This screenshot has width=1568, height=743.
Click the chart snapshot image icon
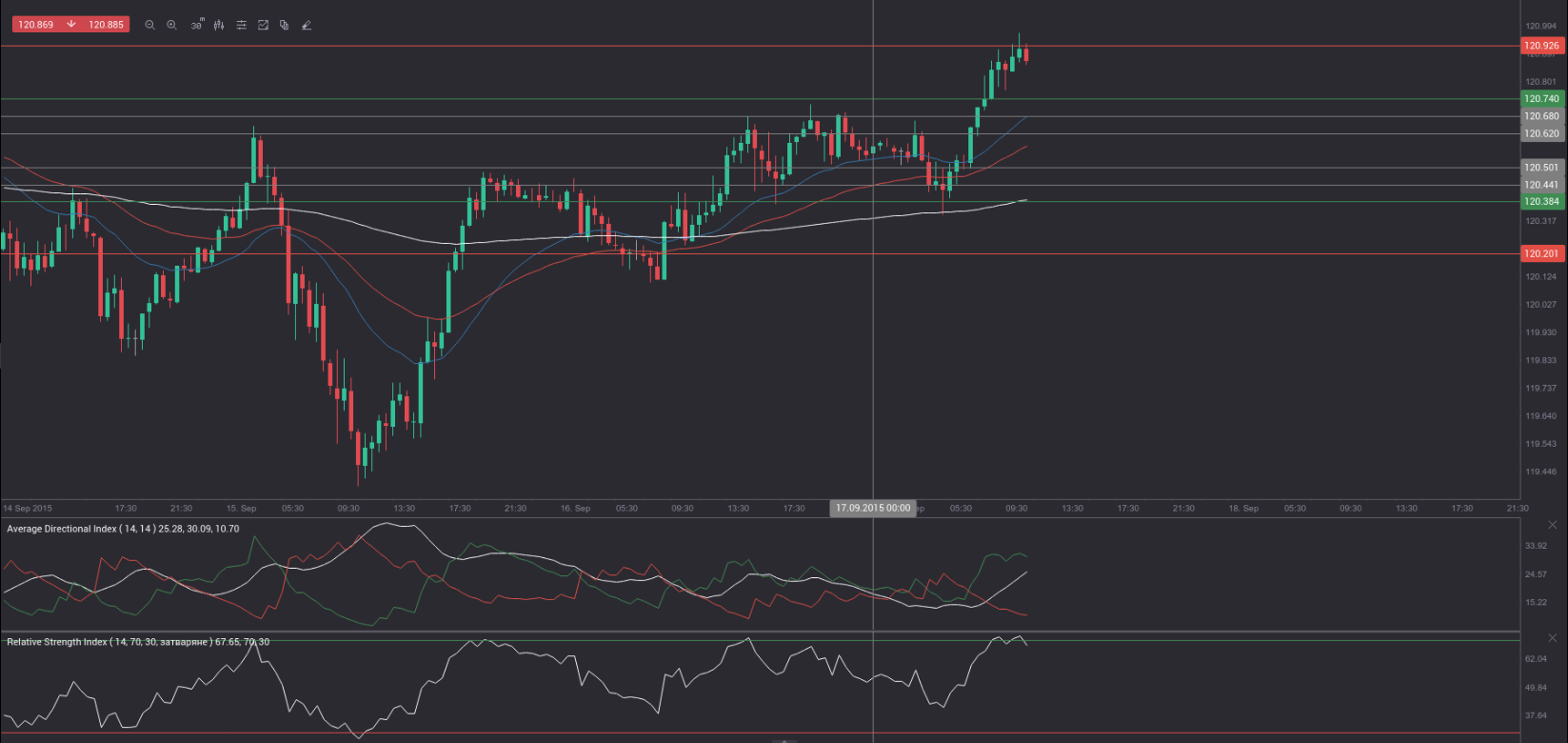(263, 25)
